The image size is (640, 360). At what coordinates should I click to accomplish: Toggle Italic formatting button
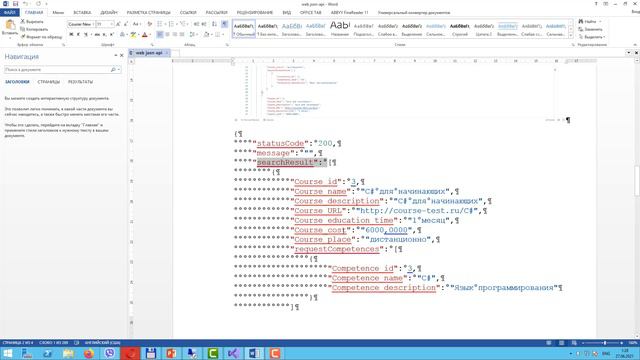coord(78,35)
